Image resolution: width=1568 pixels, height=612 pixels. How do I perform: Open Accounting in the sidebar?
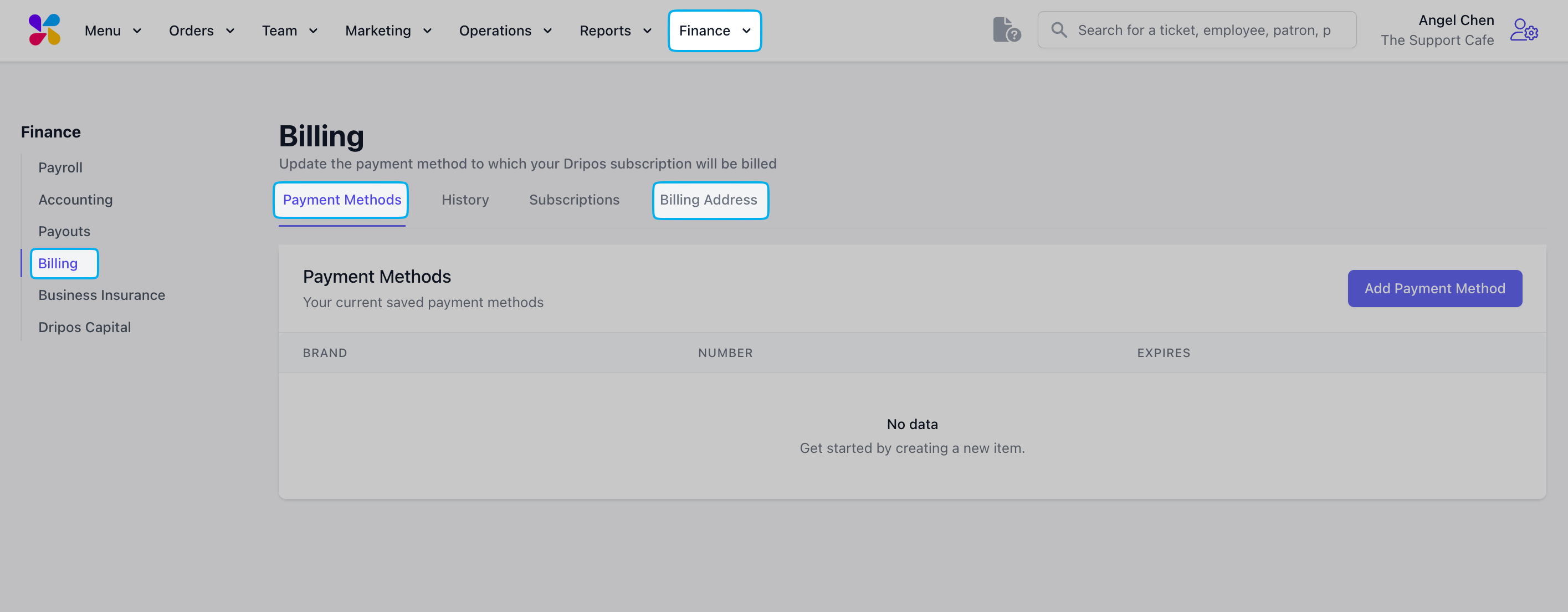pos(75,200)
